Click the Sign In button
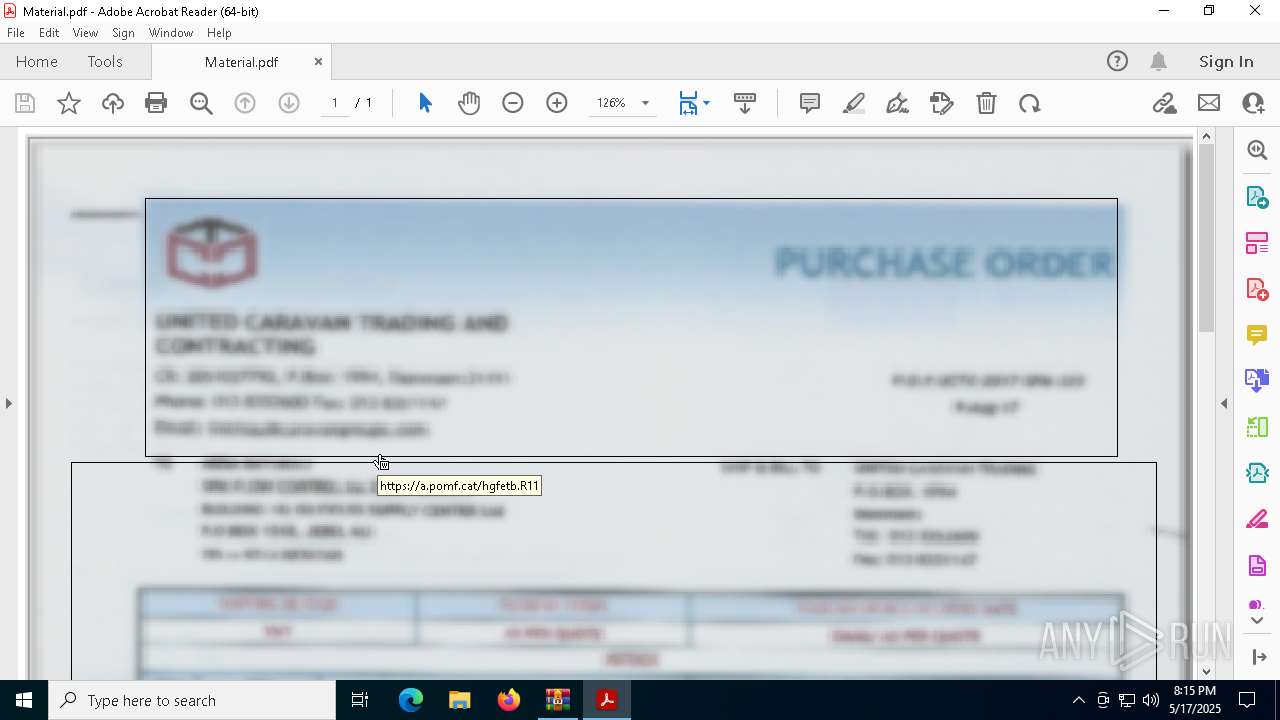This screenshot has width=1280, height=720. [x=1226, y=61]
